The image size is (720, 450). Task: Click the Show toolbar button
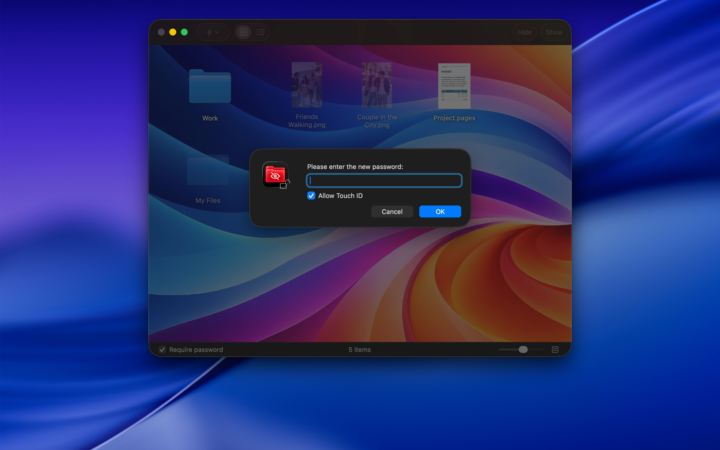tap(554, 32)
